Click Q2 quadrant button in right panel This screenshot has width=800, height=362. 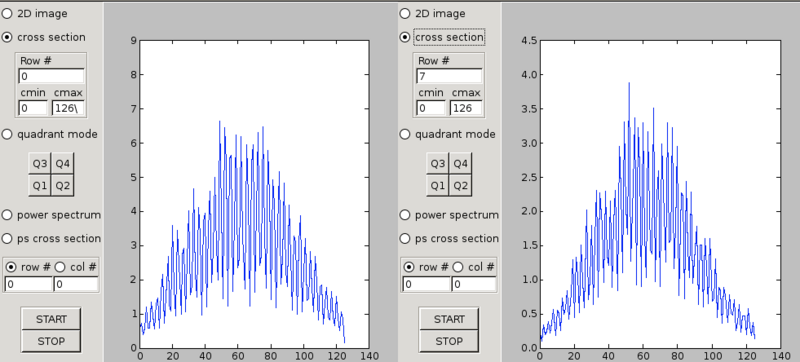(x=461, y=186)
